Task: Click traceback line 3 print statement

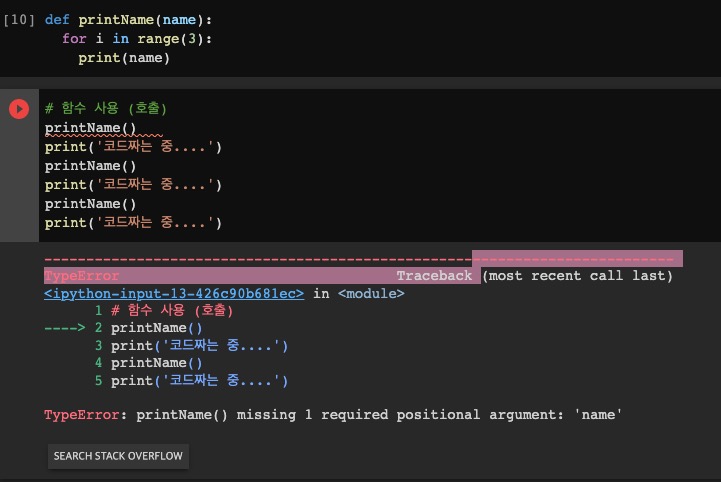Action: pos(200,345)
